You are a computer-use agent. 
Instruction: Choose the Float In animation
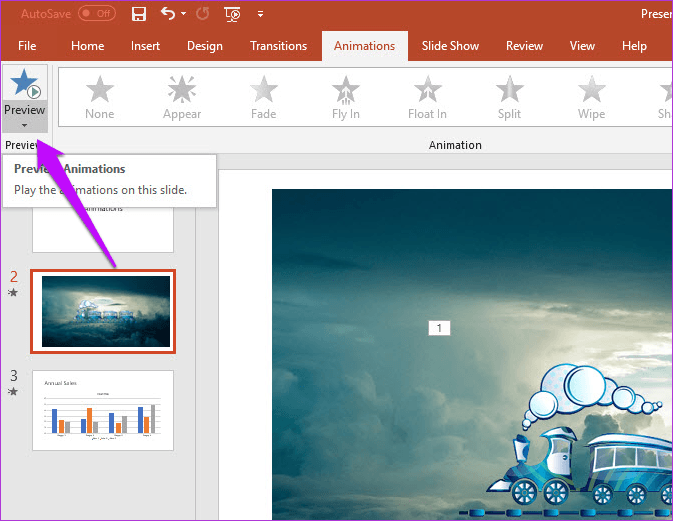click(427, 97)
